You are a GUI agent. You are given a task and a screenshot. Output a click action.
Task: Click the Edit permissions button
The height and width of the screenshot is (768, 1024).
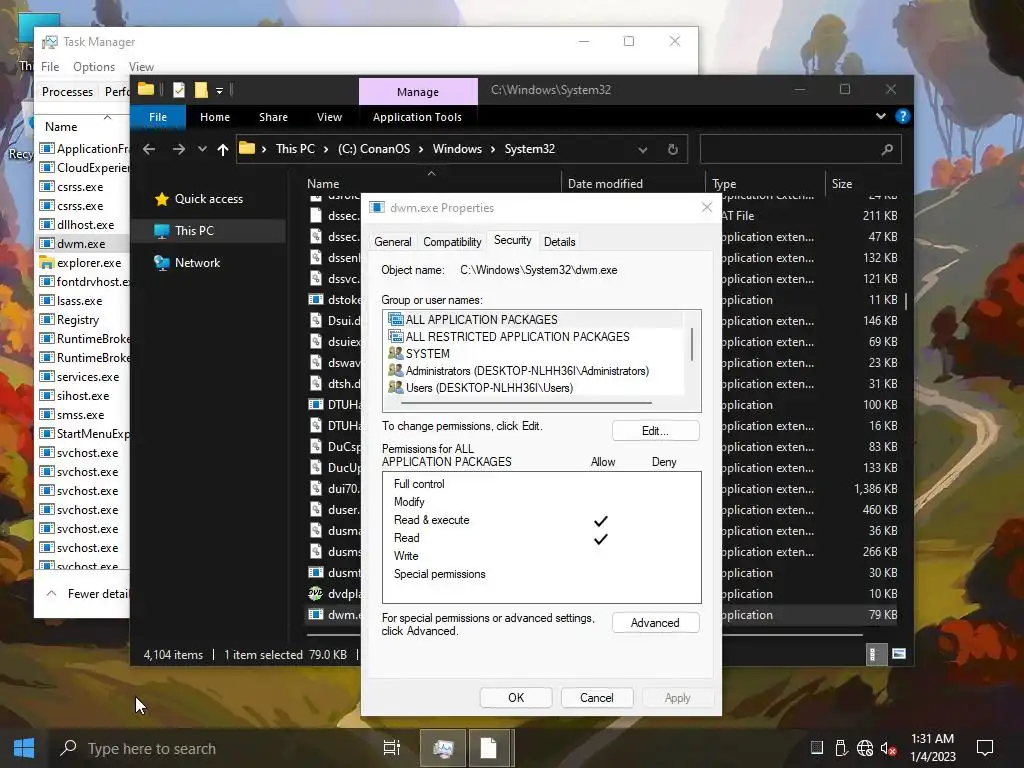655,430
